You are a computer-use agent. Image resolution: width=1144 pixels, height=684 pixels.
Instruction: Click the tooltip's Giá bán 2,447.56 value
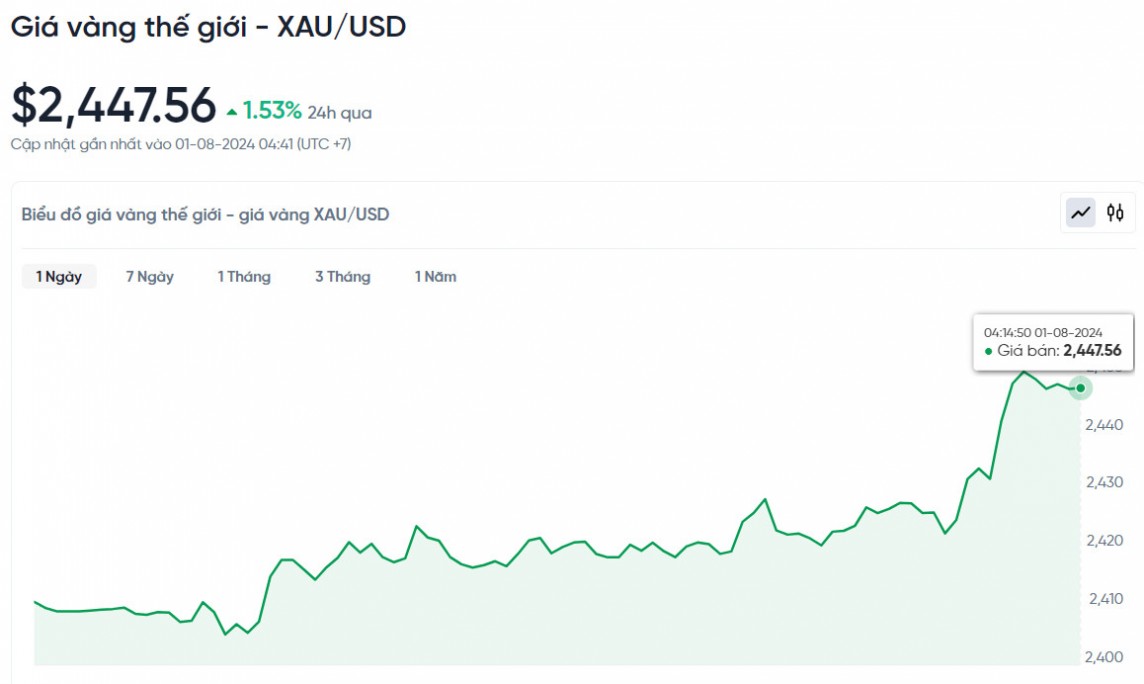pos(1091,351)
